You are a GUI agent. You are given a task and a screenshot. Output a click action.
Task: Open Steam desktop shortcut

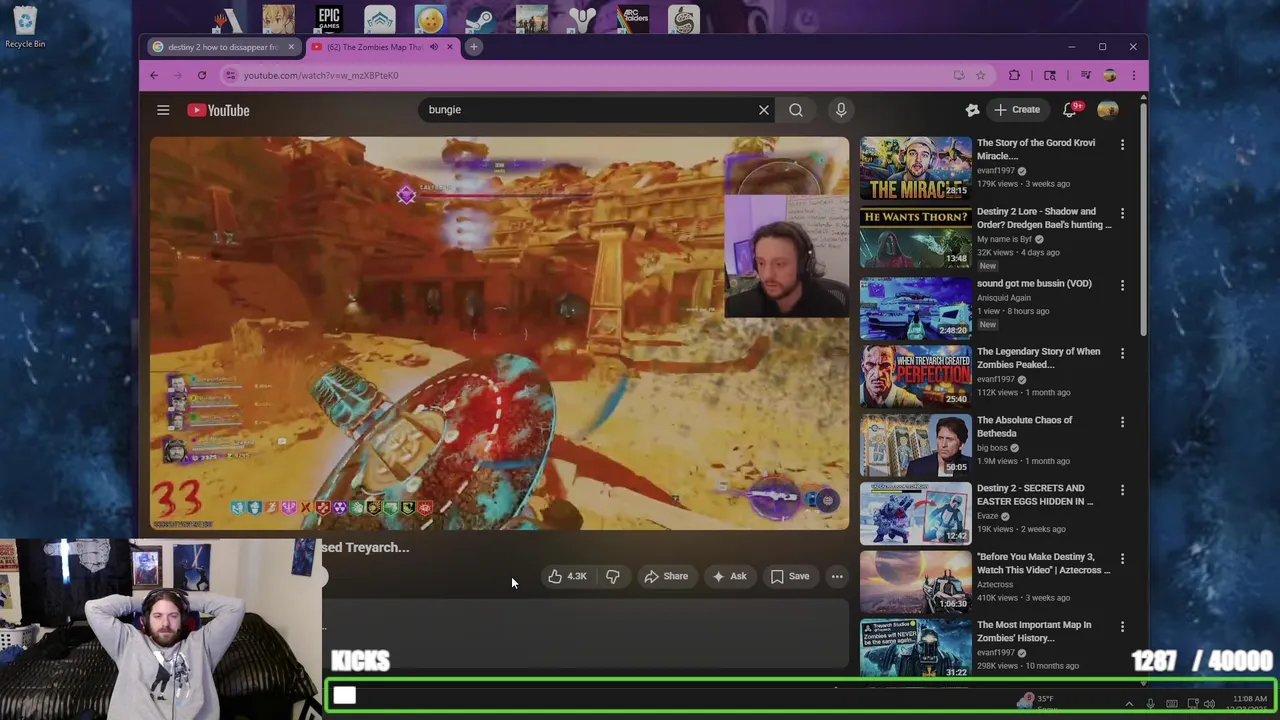[x=480, y=18]
